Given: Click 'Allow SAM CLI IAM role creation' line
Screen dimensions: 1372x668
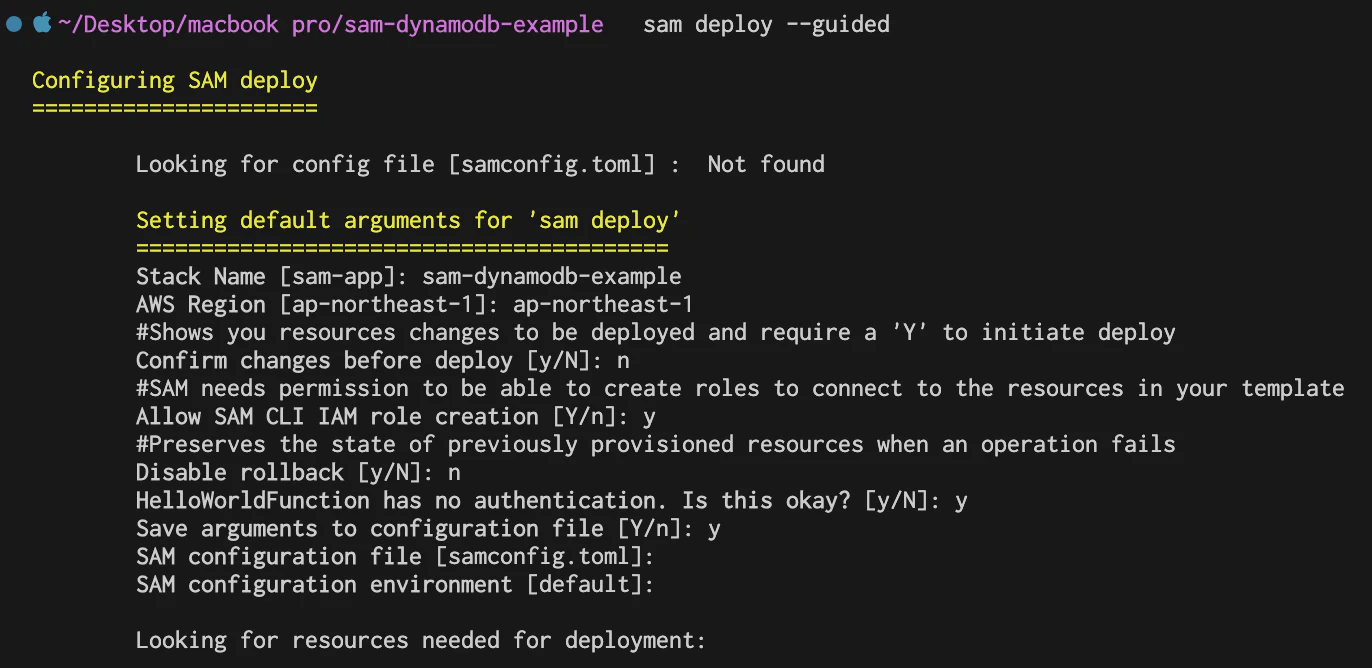Looking at the screenshot, I should 396,416.
